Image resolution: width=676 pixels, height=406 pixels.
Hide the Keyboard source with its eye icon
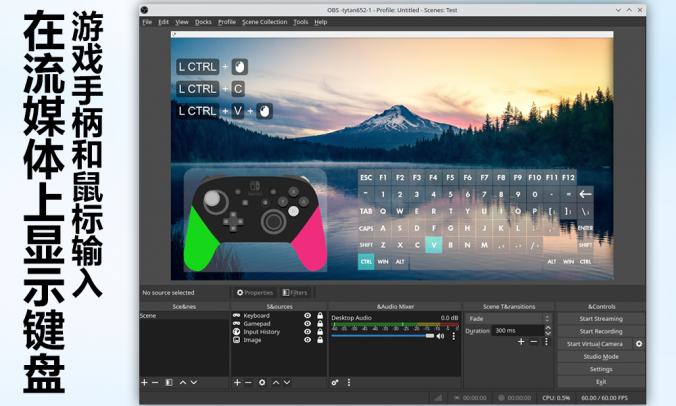click(x=307, y=316)
